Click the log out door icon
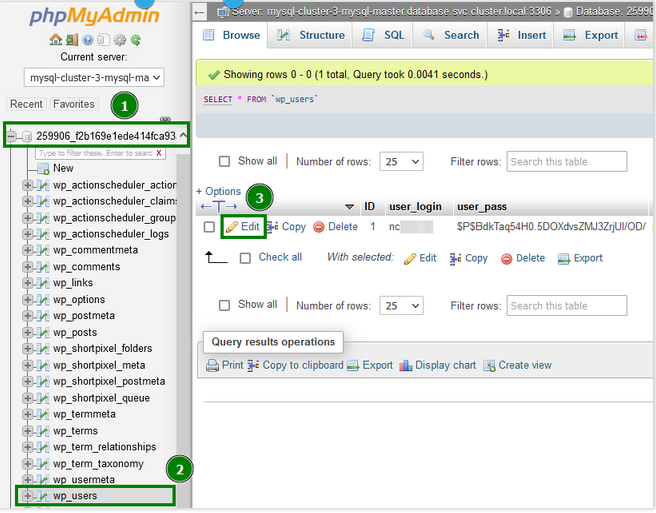 point(71,40)
